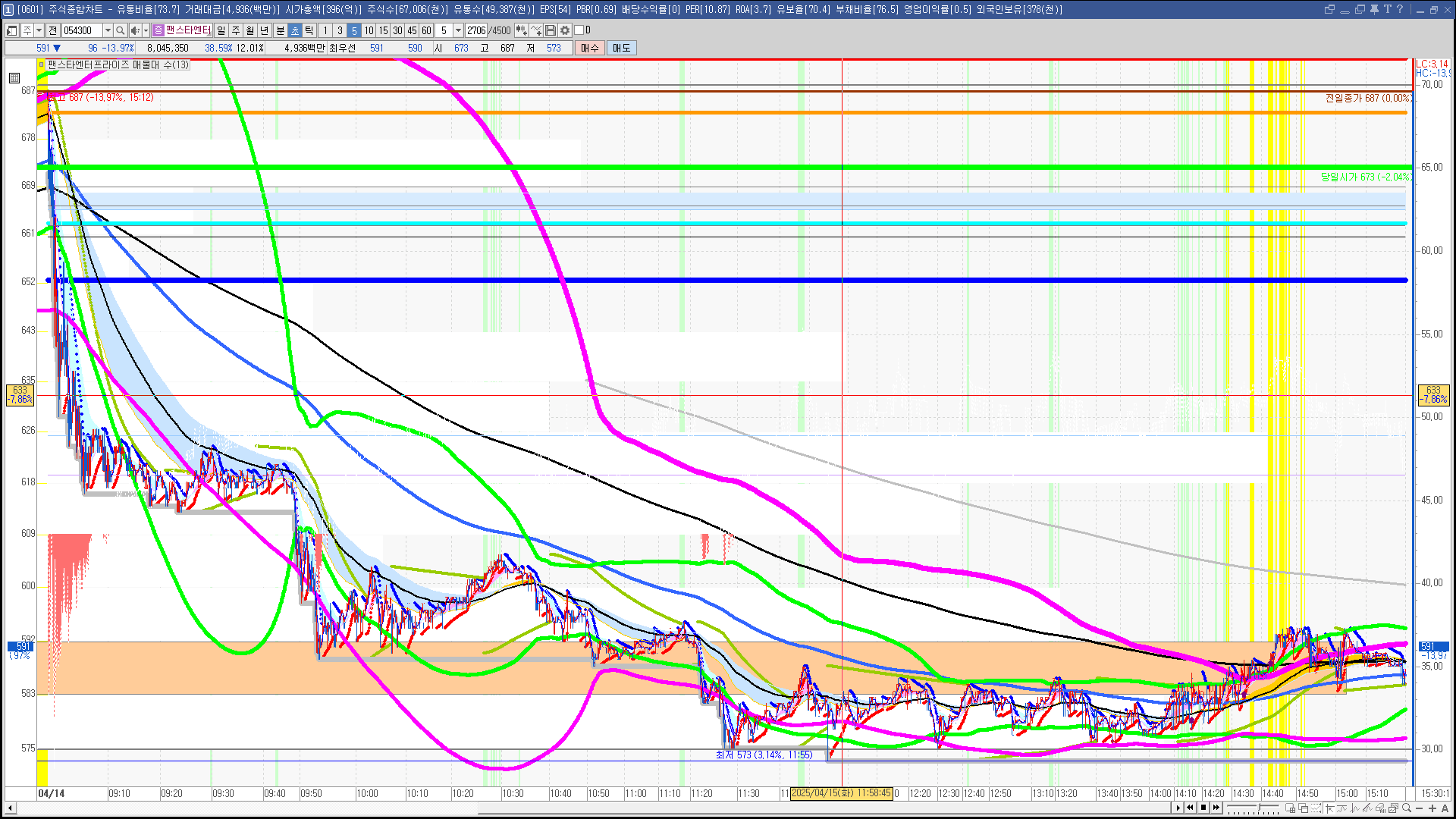Click the save chart floppy disk icon
This screenshot has width=1456, height=819.
551,30
